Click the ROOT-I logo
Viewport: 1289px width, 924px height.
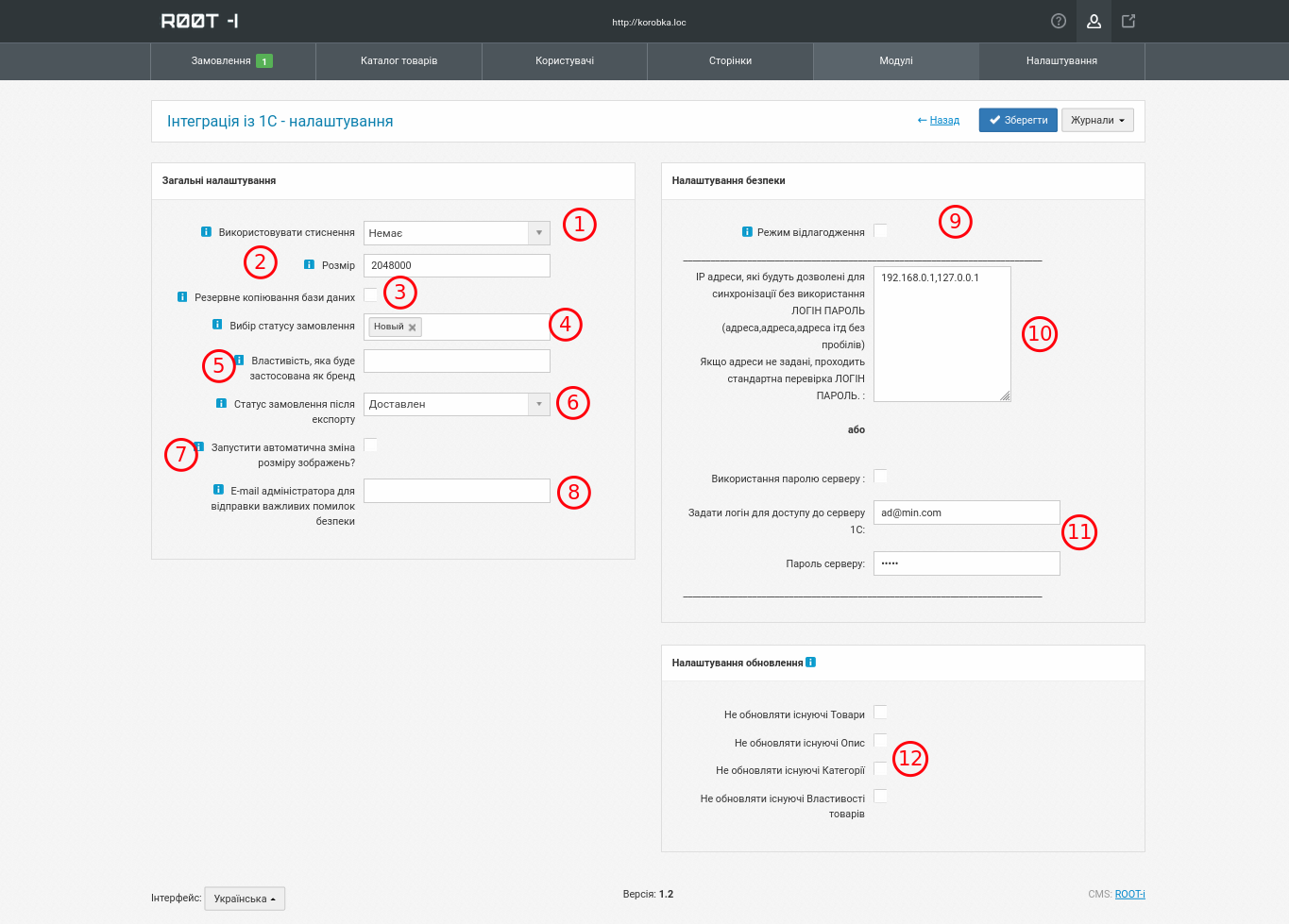[x=199, y=21]
